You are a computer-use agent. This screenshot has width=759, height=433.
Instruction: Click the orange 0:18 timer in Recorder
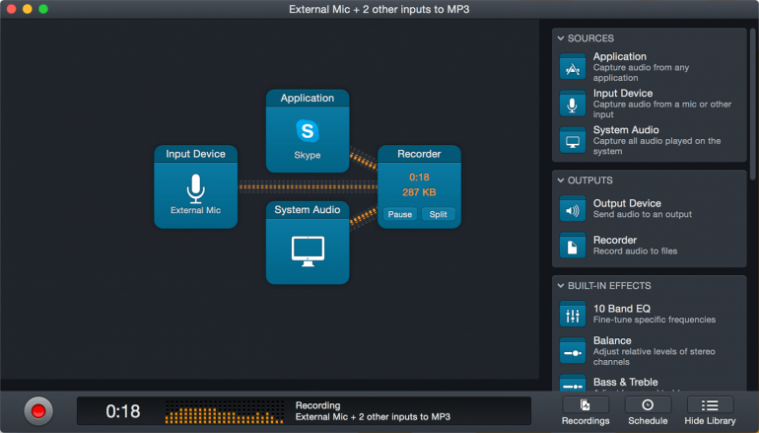[419, 177]
